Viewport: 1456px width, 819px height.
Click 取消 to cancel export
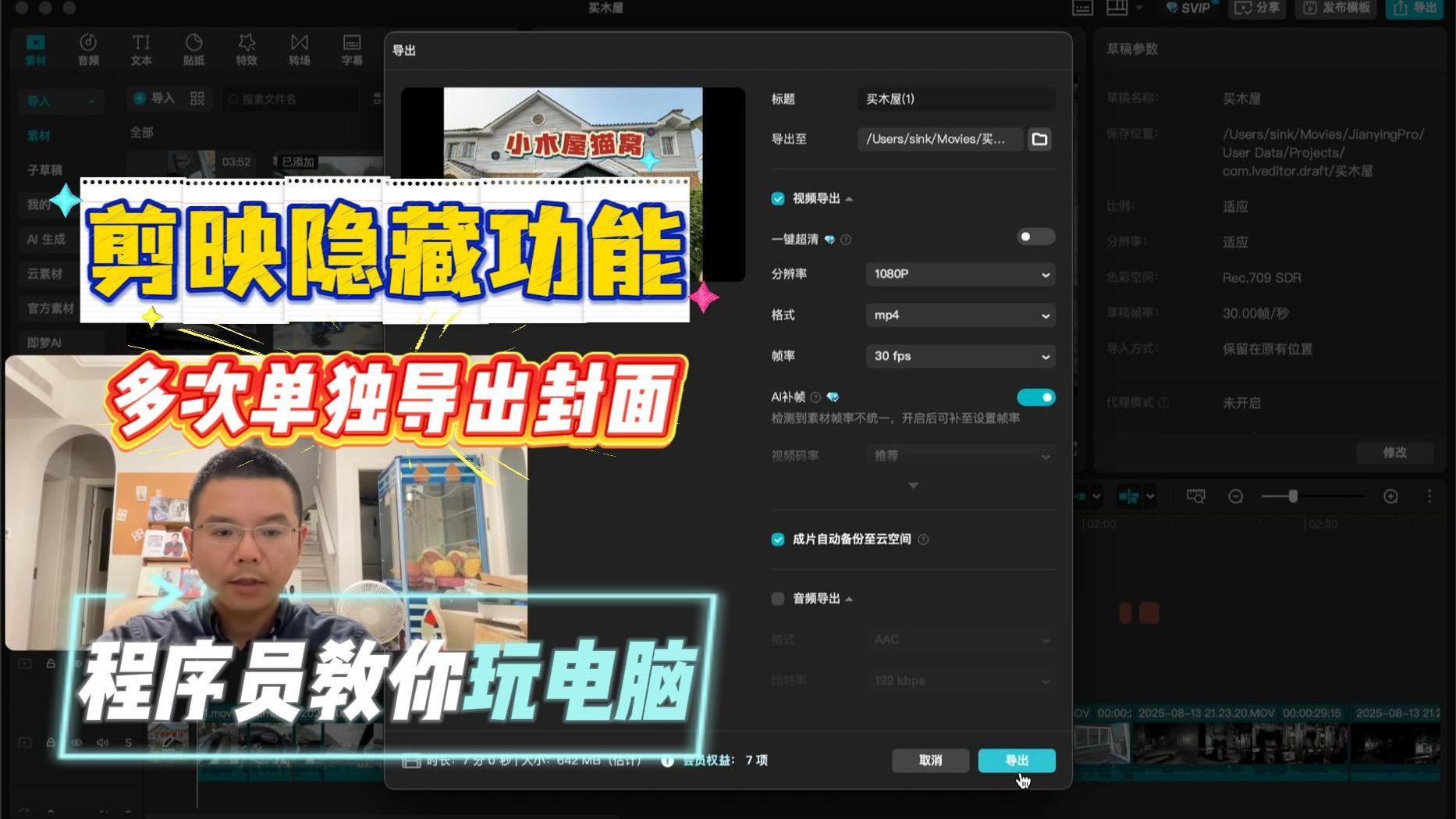pyautogui.click(x=931, y=760)
